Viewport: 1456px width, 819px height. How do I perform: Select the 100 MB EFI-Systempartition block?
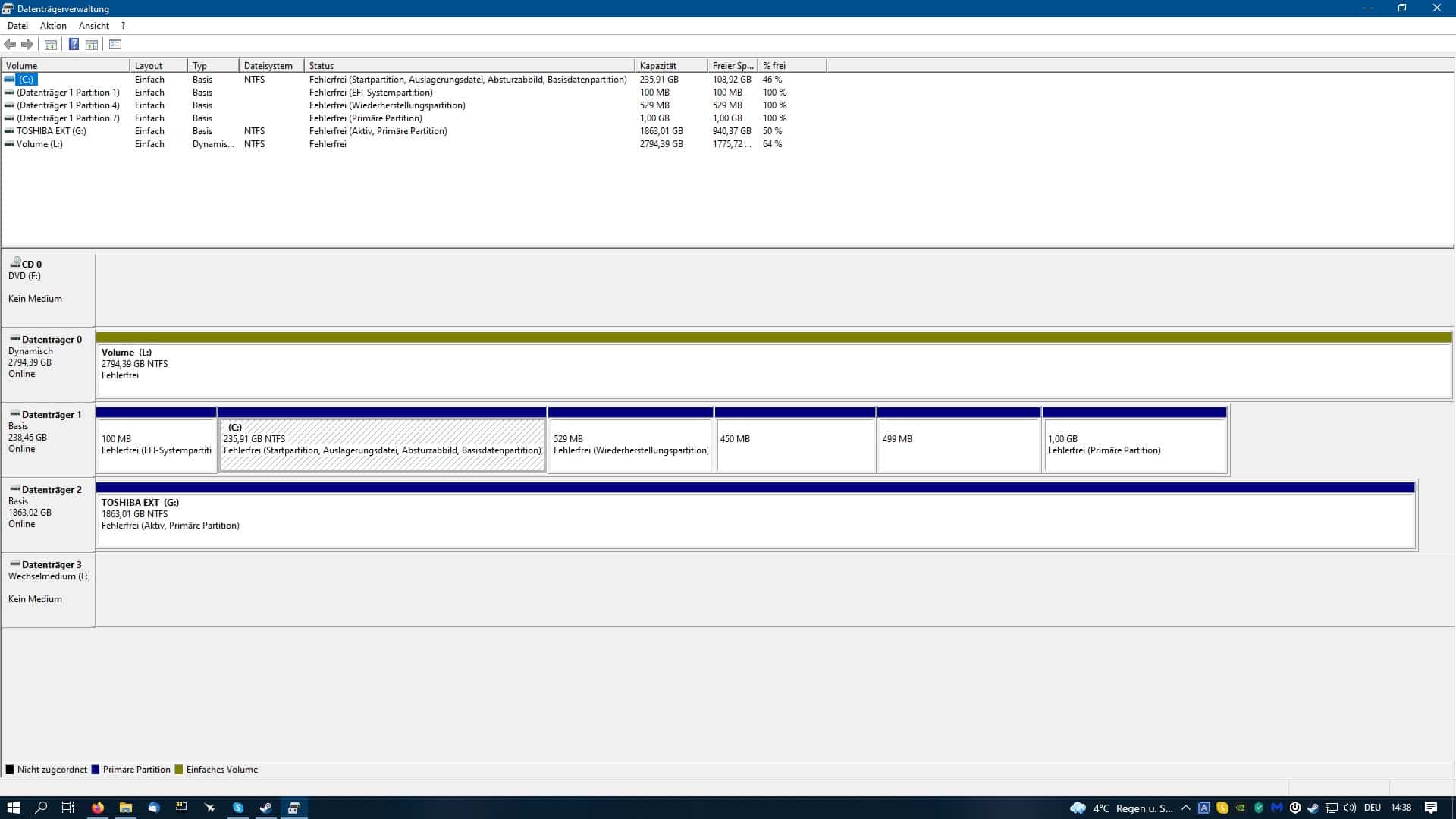(156, 440)
